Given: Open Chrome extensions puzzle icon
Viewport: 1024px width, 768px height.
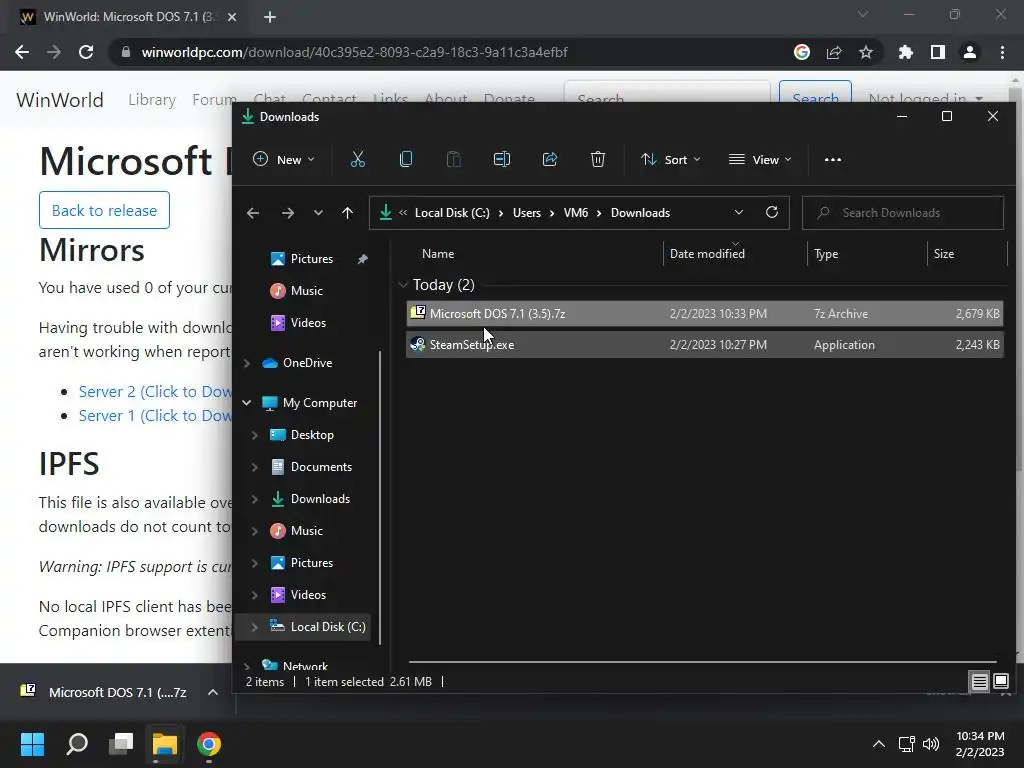Looking at the screenshot, I should (x=906, y=52).
